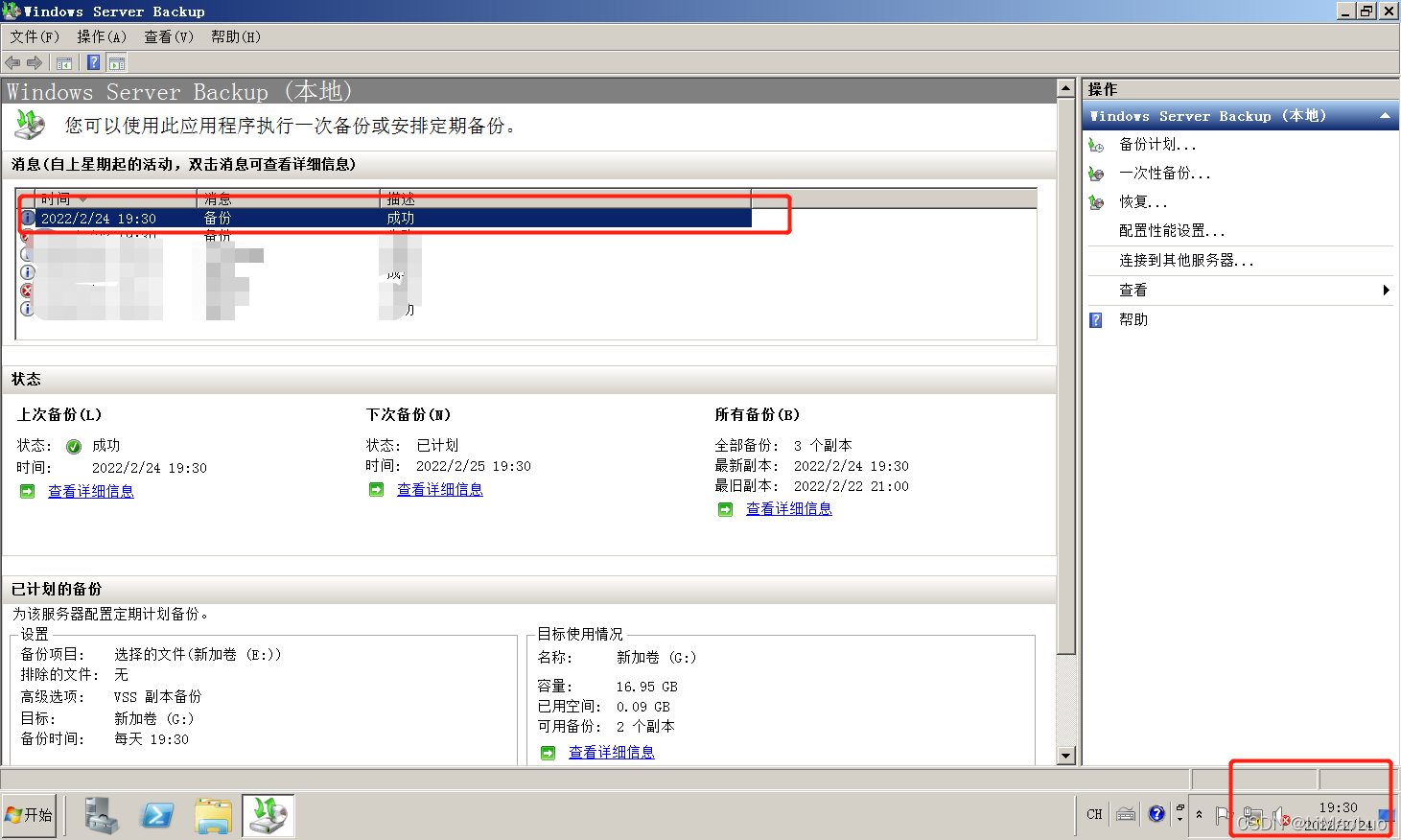
Task: Click the scroll up arrow of the main pane
Action: tap(1065, 87)
